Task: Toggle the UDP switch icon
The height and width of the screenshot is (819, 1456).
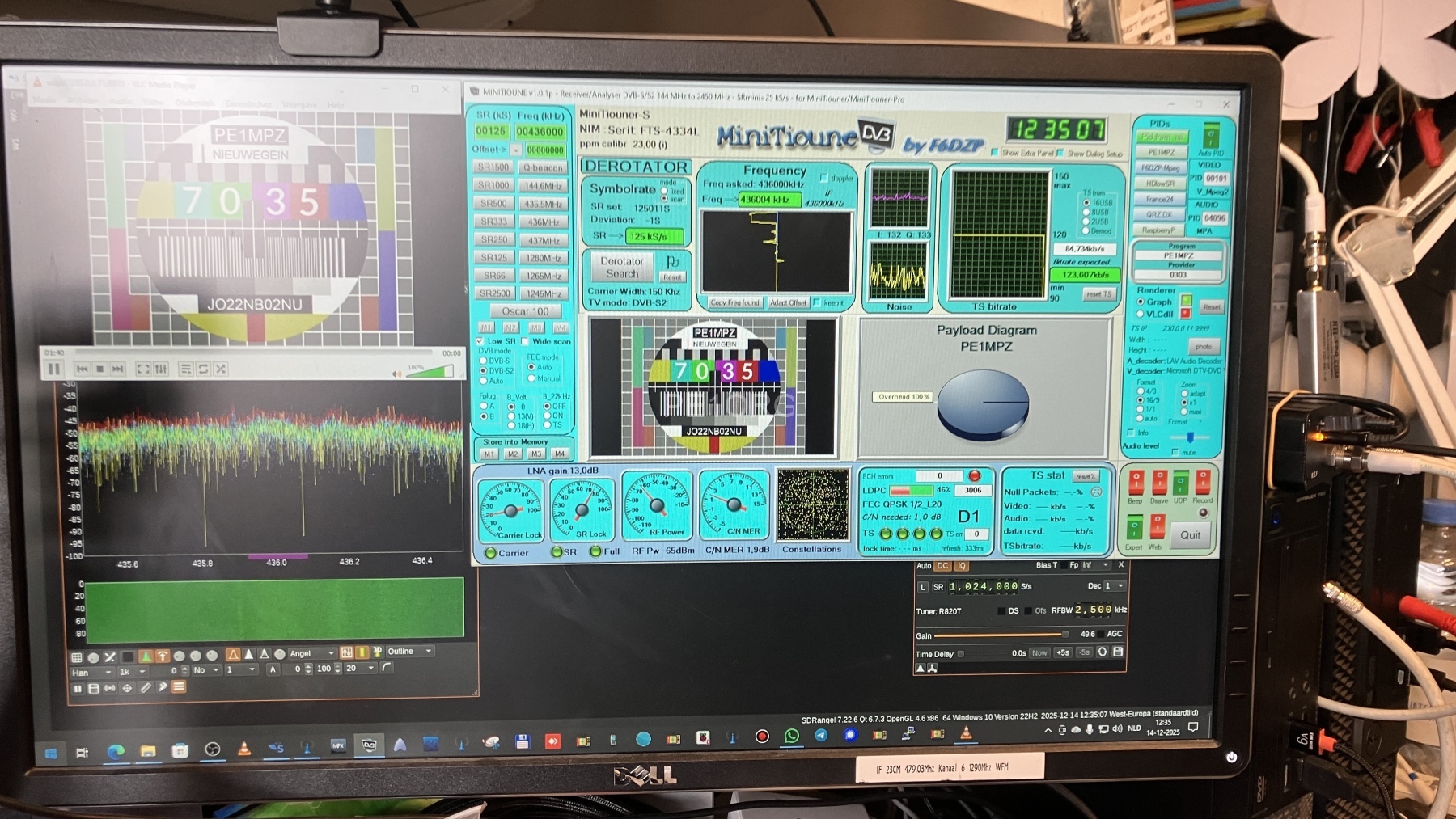Action: click(1180, 483)
